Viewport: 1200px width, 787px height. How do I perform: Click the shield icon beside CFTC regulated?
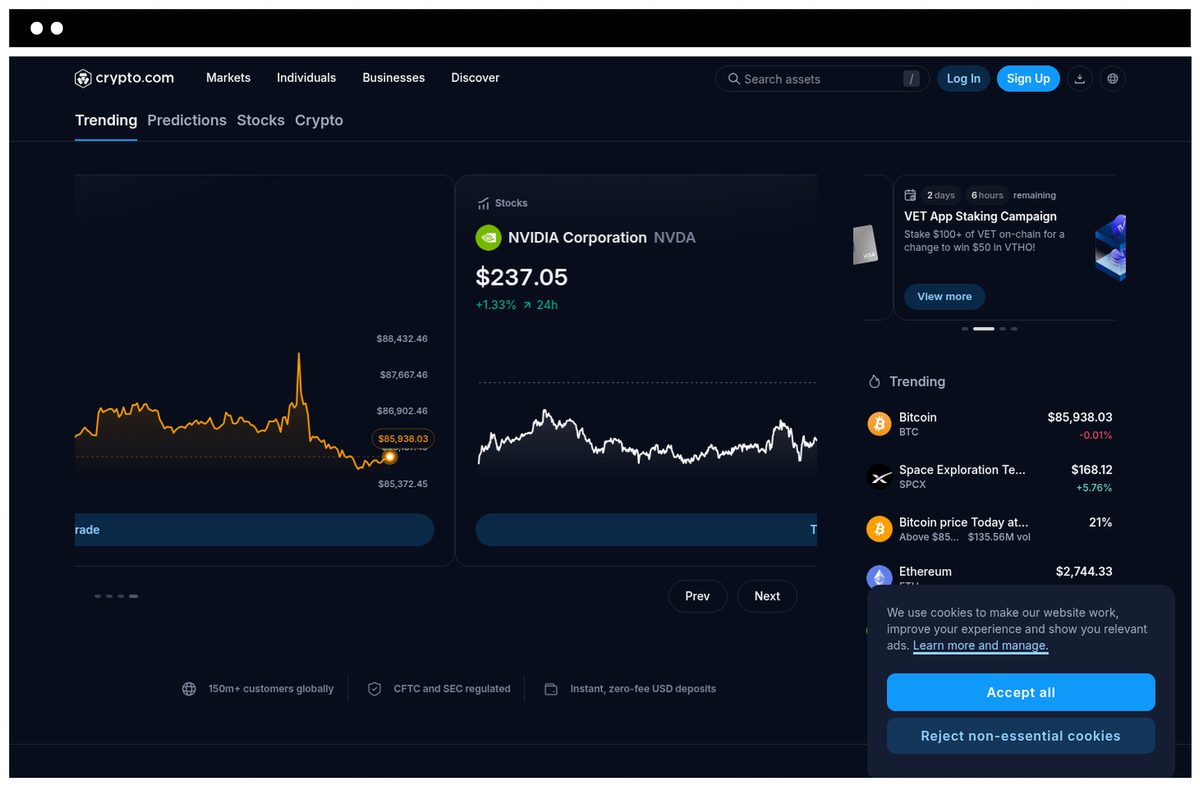click(x=375, y=689)
